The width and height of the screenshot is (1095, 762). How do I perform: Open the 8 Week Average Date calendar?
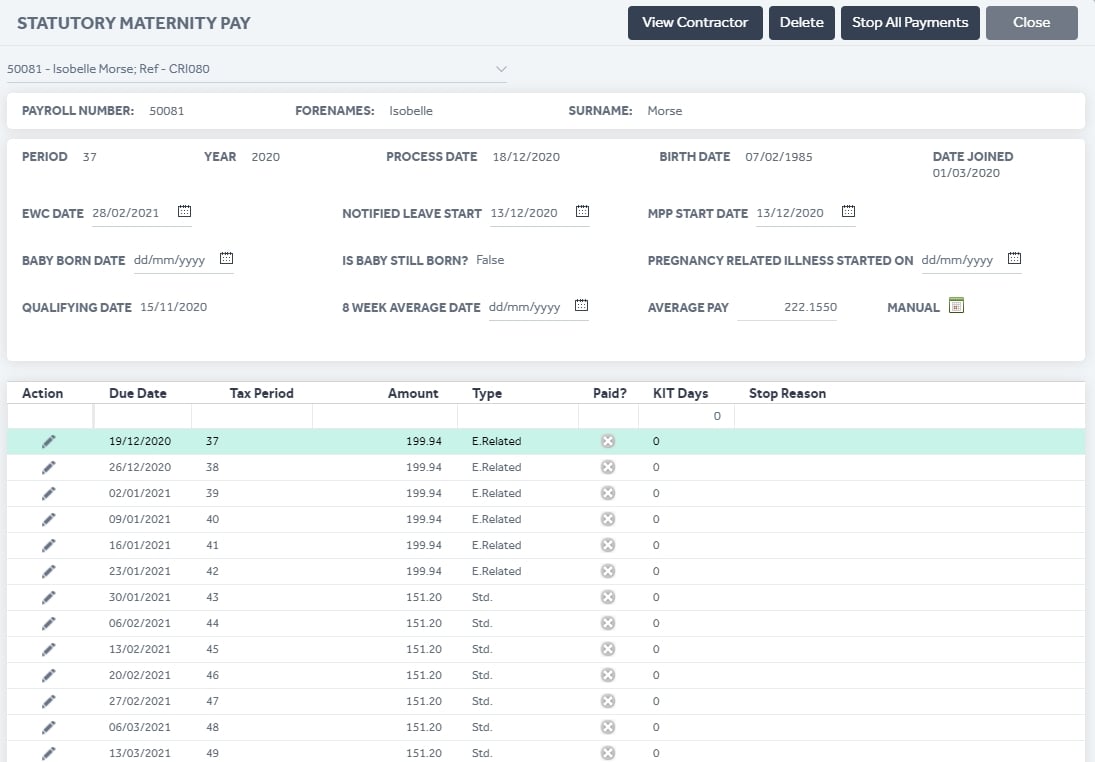582,305
